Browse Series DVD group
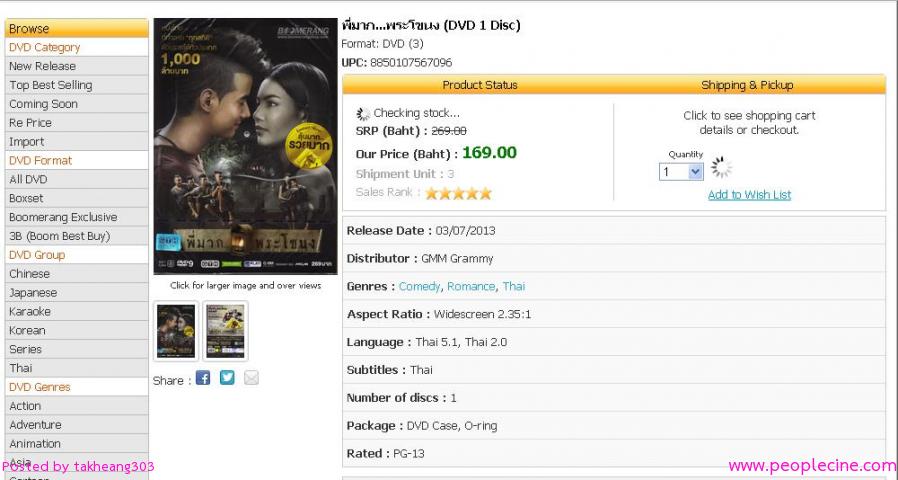The image size is (898, 480). 77,349
